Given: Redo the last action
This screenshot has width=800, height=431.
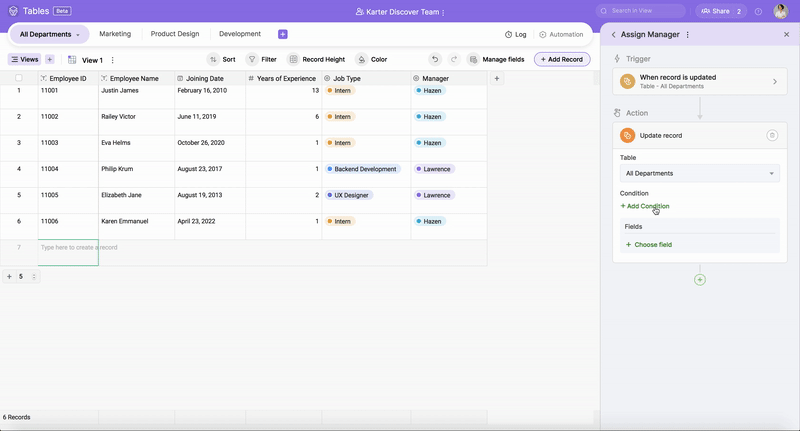Looking at the screenshot, I should coord(454,60).
